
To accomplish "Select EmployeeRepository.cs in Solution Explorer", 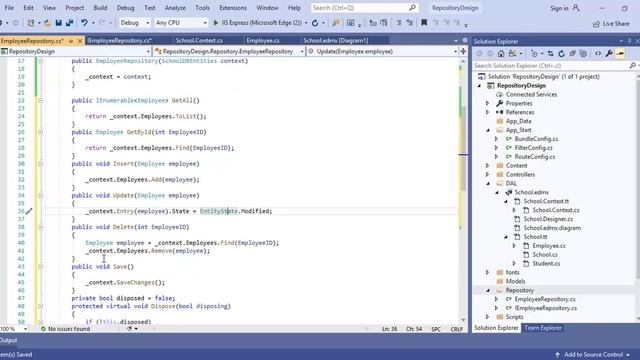I will coord(545,299).
